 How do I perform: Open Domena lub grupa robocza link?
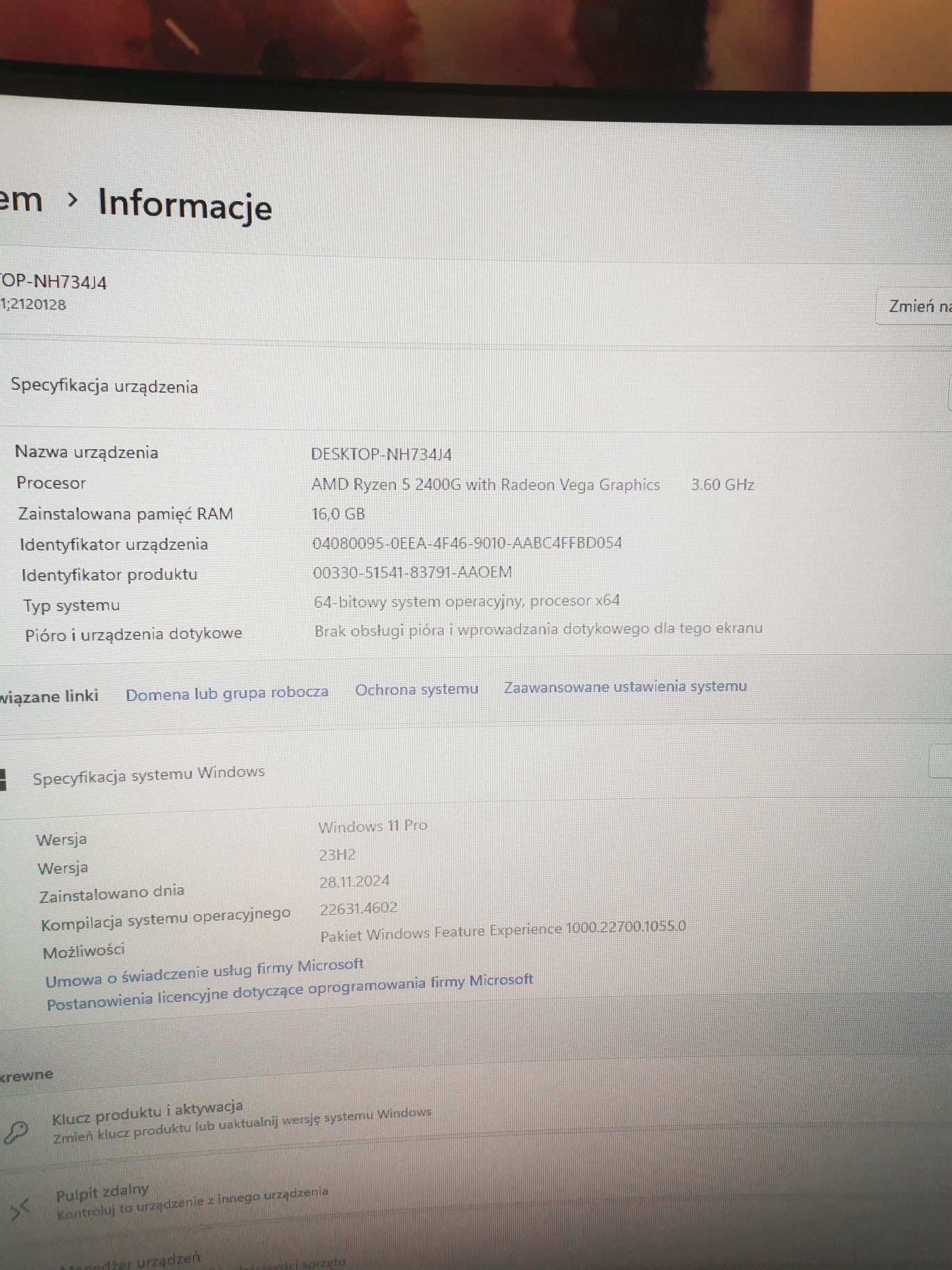click(x=227, y=693)
